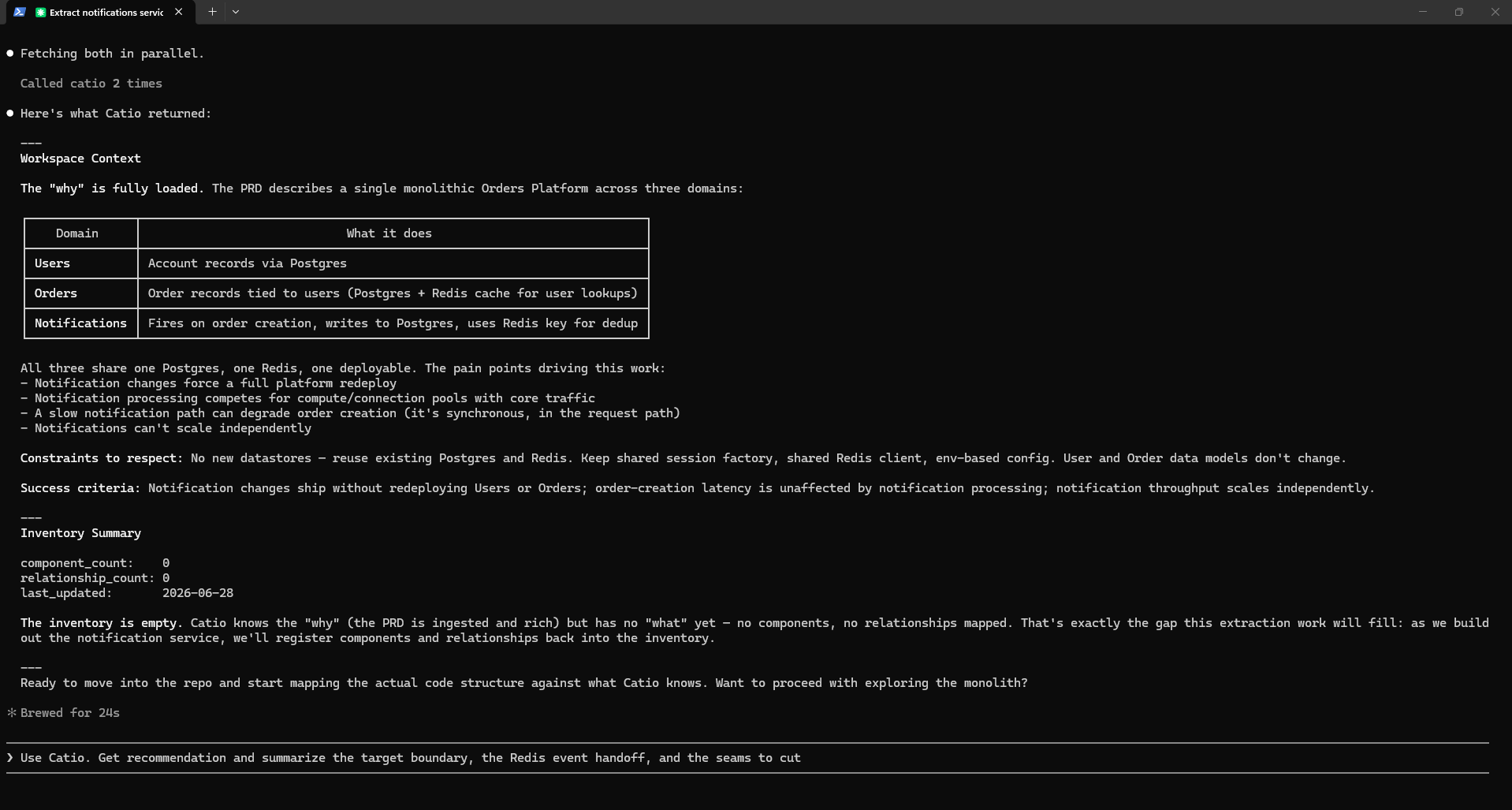
Task: Click 'Constraints to respect:' label
Action: [102, 458]
